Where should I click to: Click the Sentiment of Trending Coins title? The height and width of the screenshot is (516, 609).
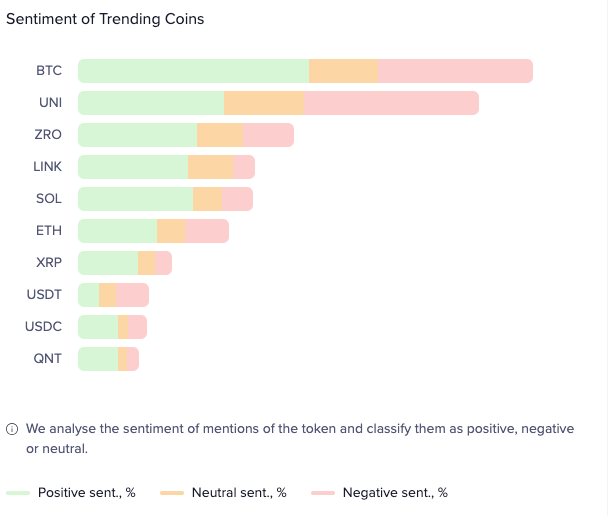(105, 20)
